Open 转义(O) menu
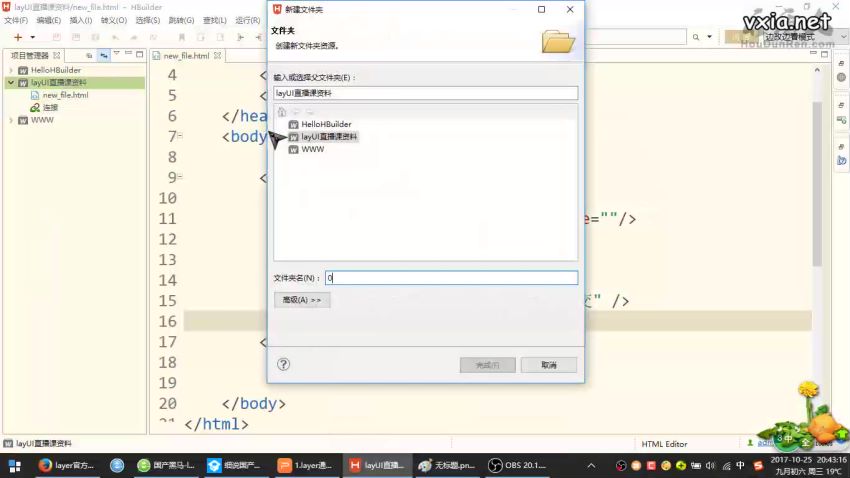The height and width of the screenshot is (478, 850). [x=113, y=20]
